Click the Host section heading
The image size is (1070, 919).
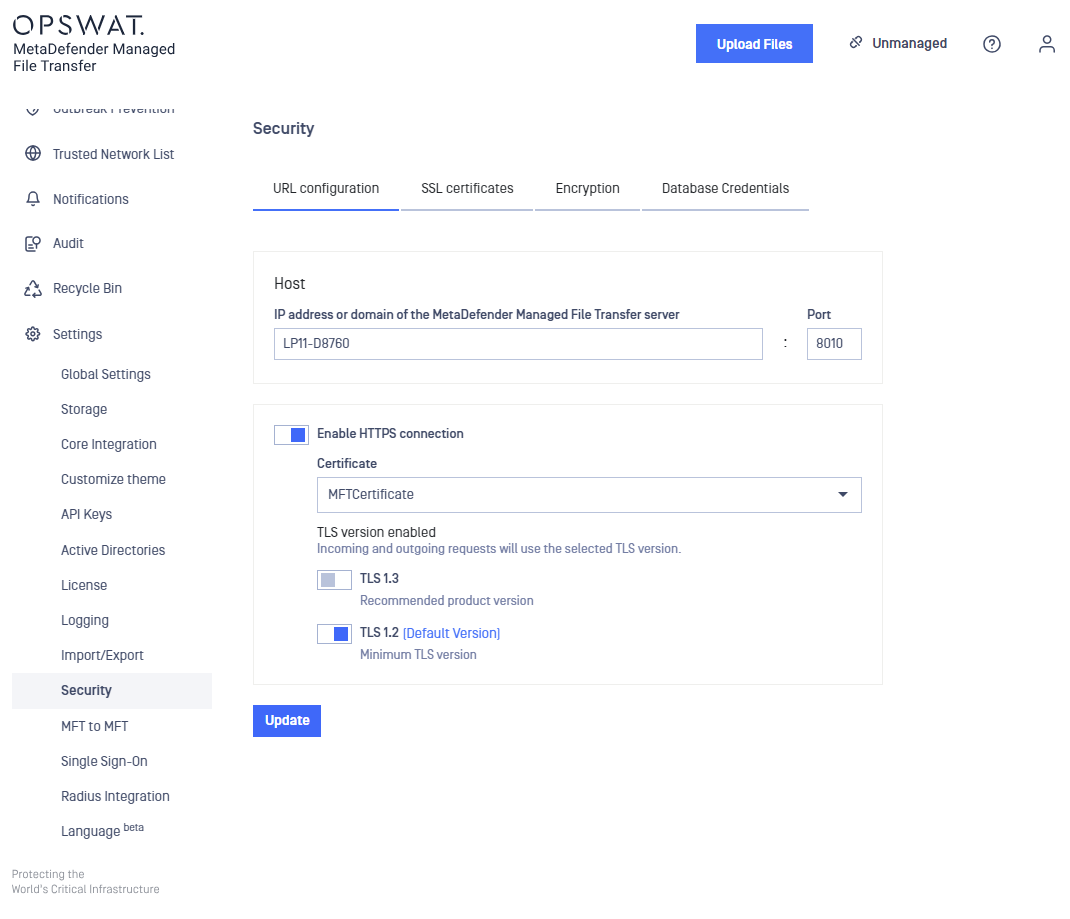coord(289,284)
